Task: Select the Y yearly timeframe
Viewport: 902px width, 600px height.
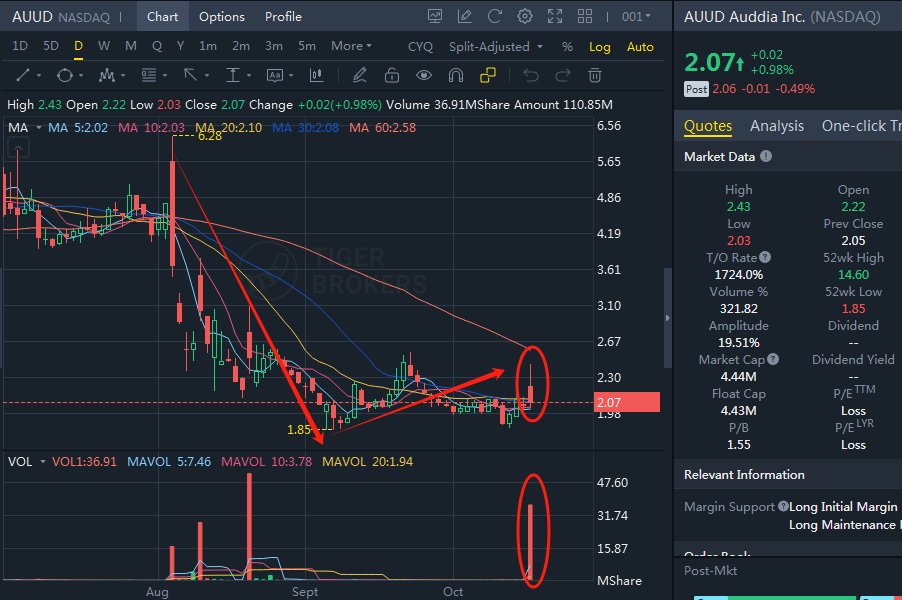Action: pyautogui.click(x=180, y=46)
